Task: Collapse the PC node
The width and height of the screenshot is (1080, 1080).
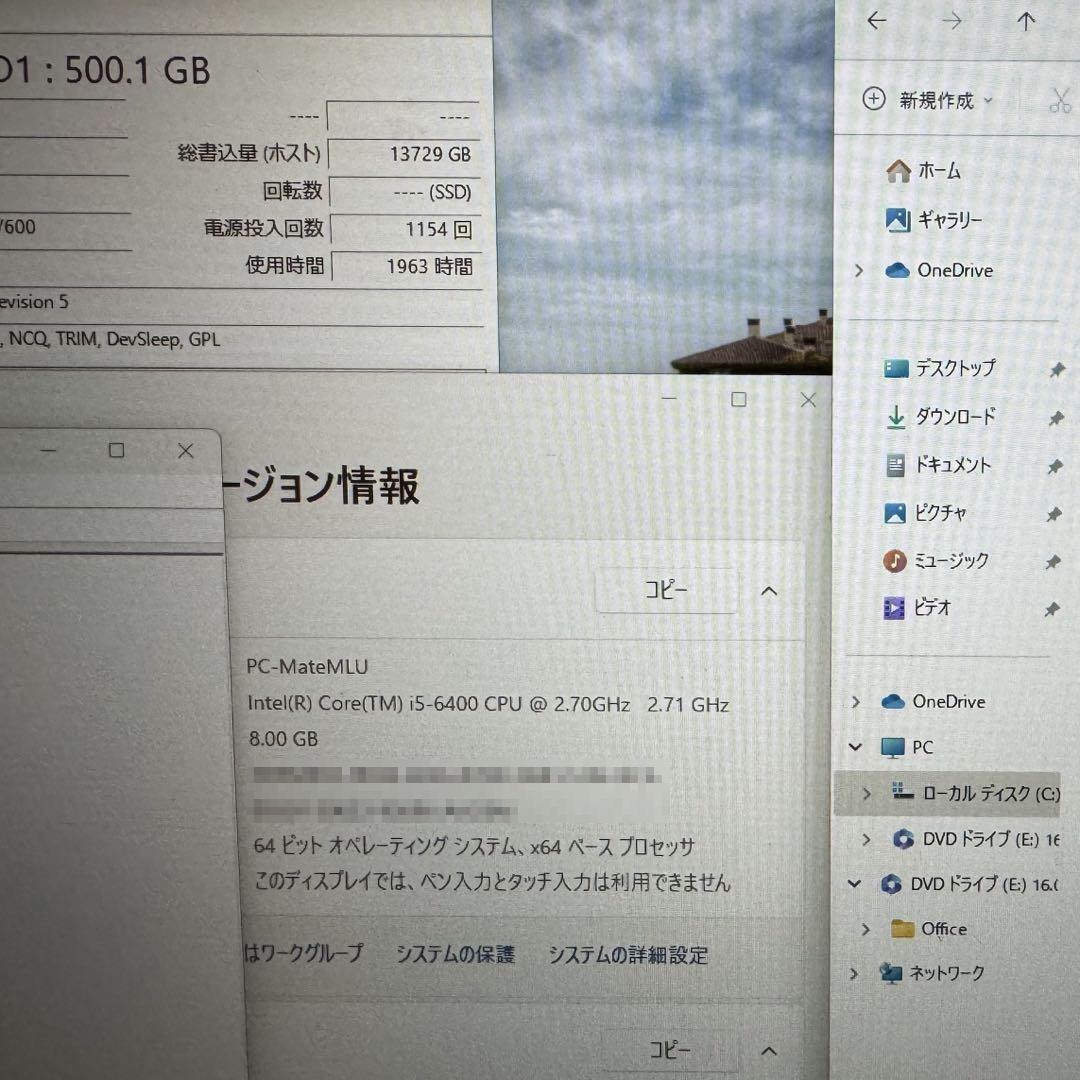Action: tap(855, 747)
